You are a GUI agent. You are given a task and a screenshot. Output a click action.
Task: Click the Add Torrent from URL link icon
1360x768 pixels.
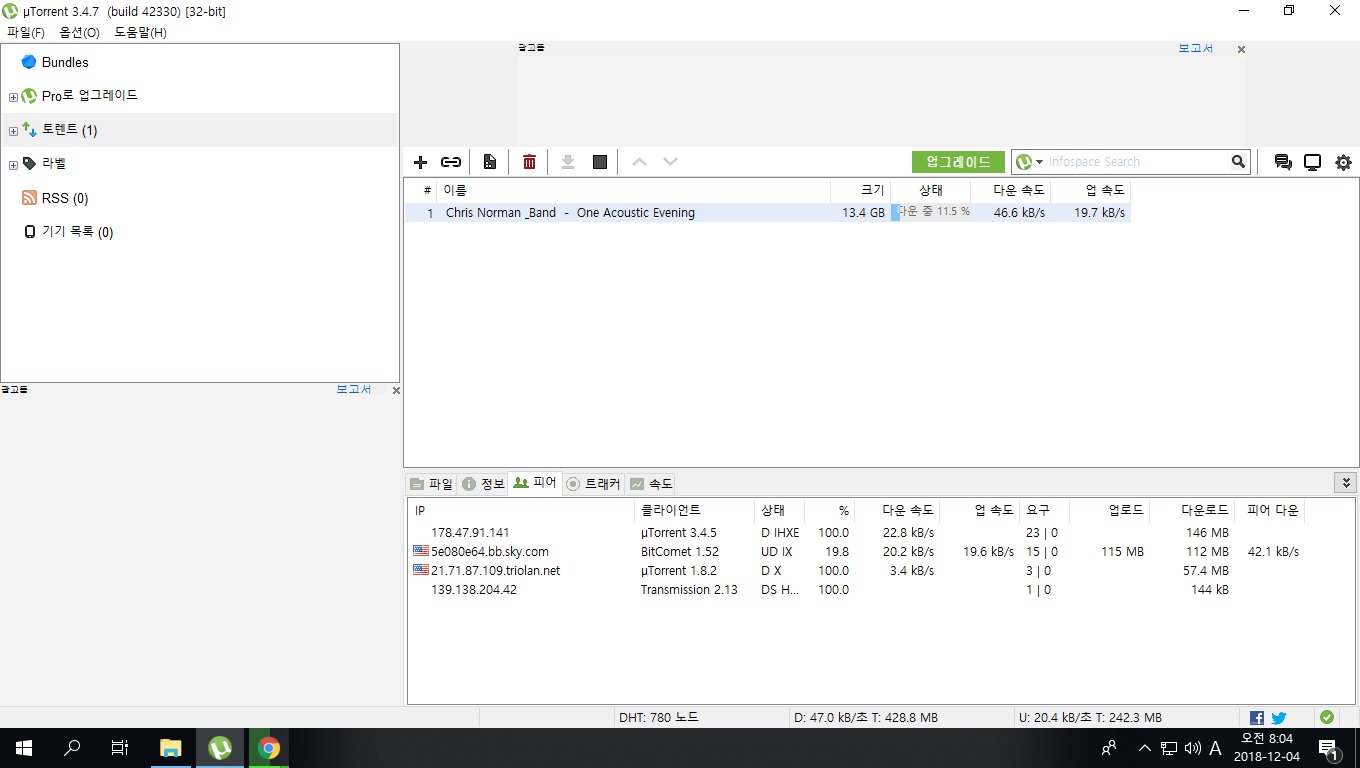pos(451,162)
